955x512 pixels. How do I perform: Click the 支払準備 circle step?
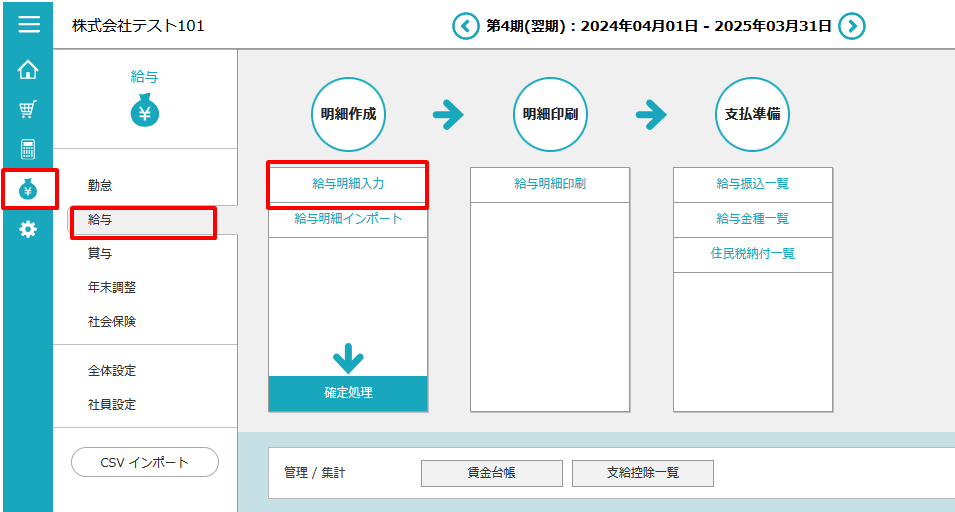pyautogui.click(x=752, y=114)
